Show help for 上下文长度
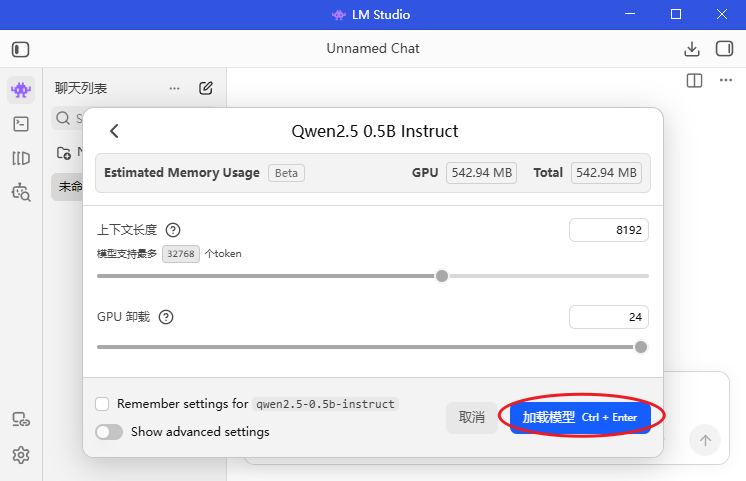 173,230
